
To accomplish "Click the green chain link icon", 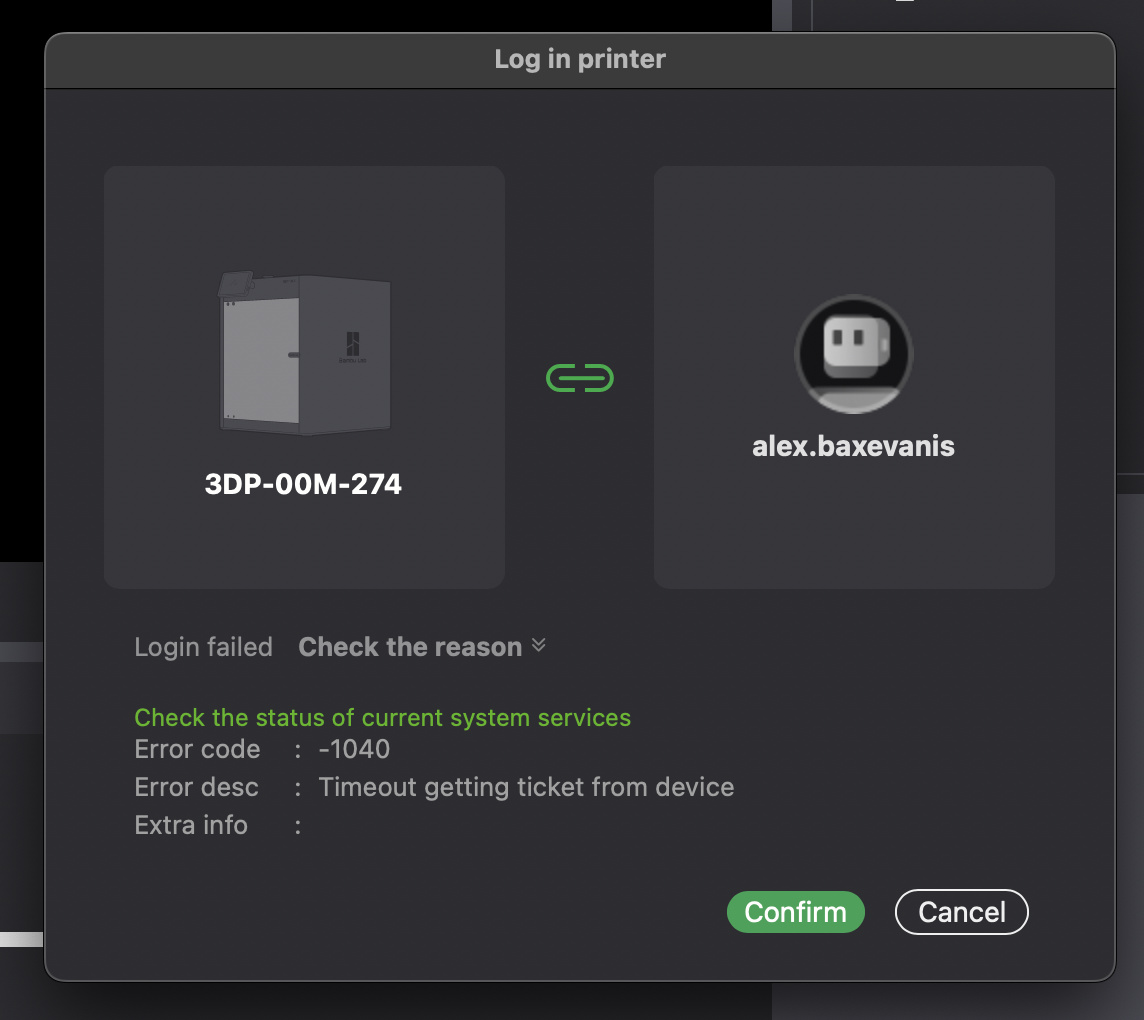I will click(x=579, y=378).
